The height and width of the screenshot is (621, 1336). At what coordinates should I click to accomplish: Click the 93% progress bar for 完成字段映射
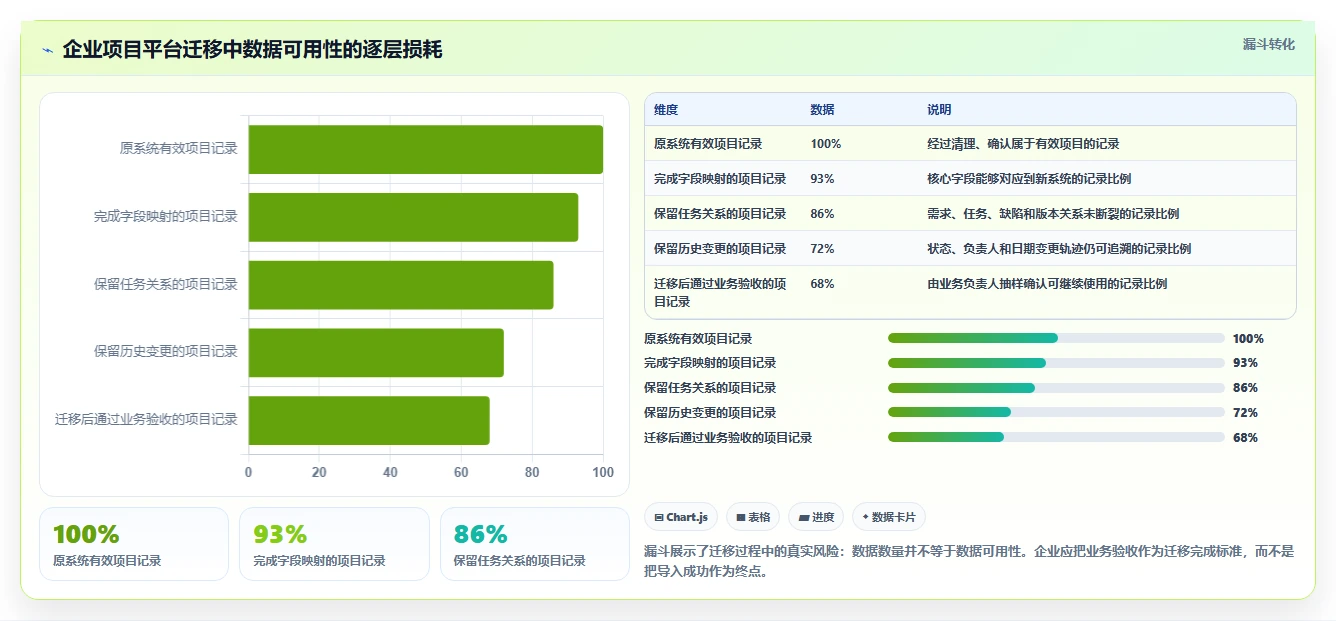1056,363
